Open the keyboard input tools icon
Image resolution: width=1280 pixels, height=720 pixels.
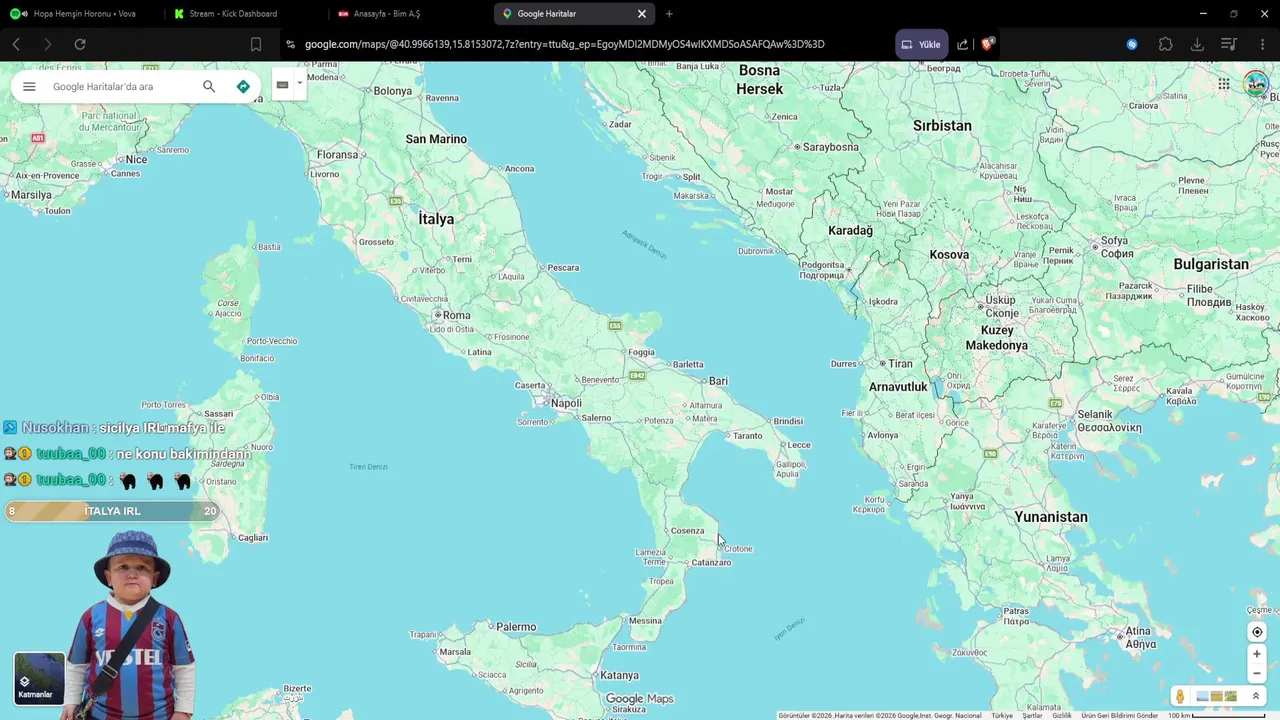(x=283, y=85)
